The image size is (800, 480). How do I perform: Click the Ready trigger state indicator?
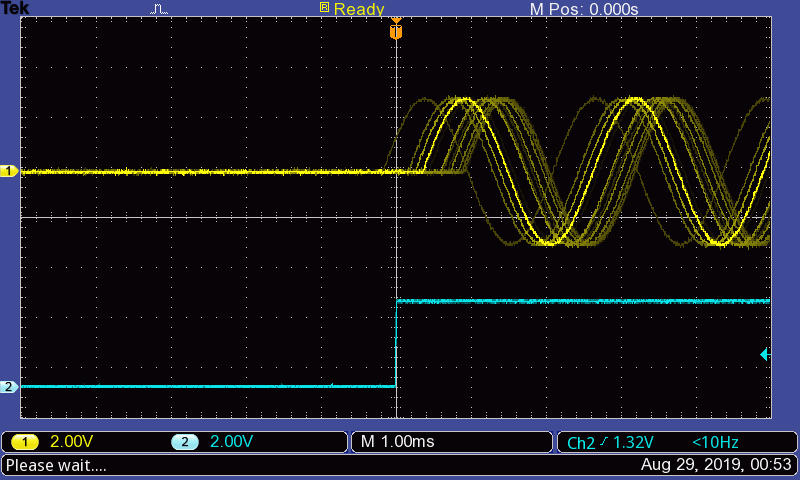coord(359,9)
